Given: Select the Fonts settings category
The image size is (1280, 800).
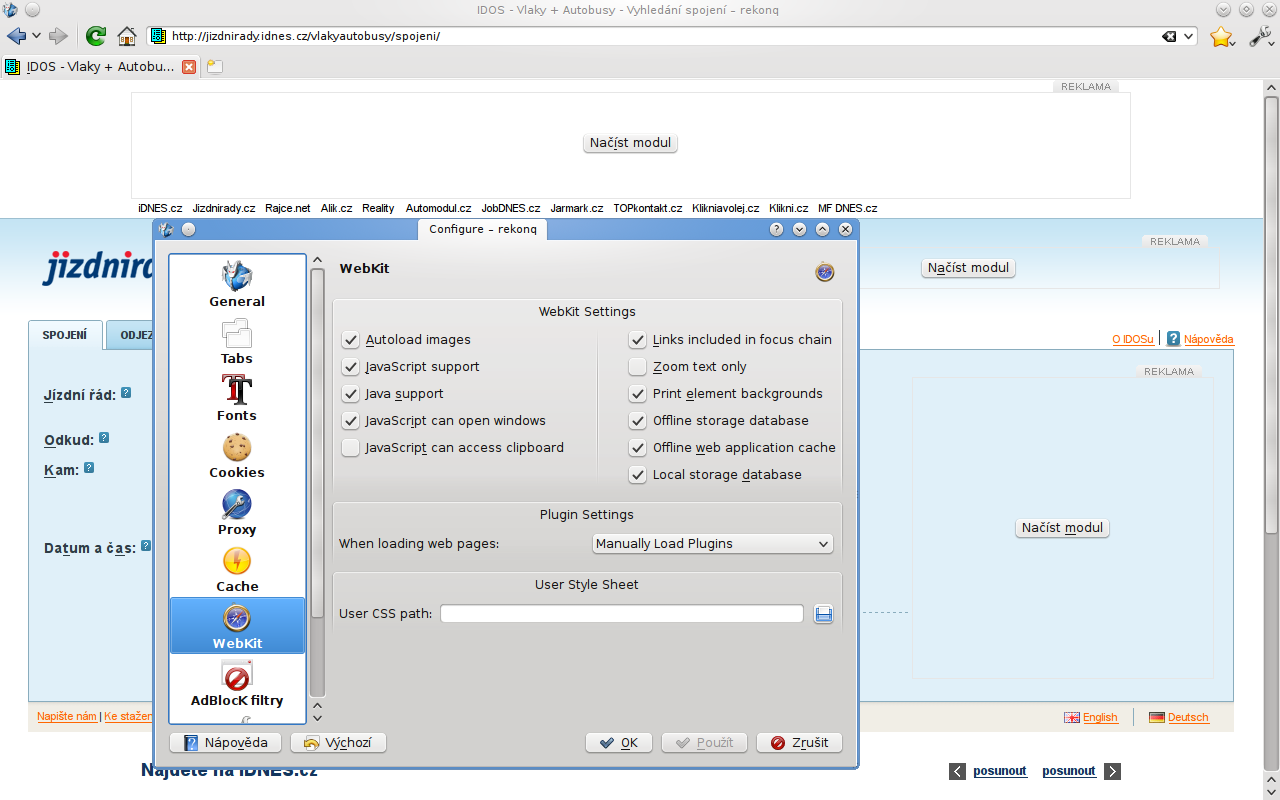Looking at the screenshot, I should pos(237,398).
